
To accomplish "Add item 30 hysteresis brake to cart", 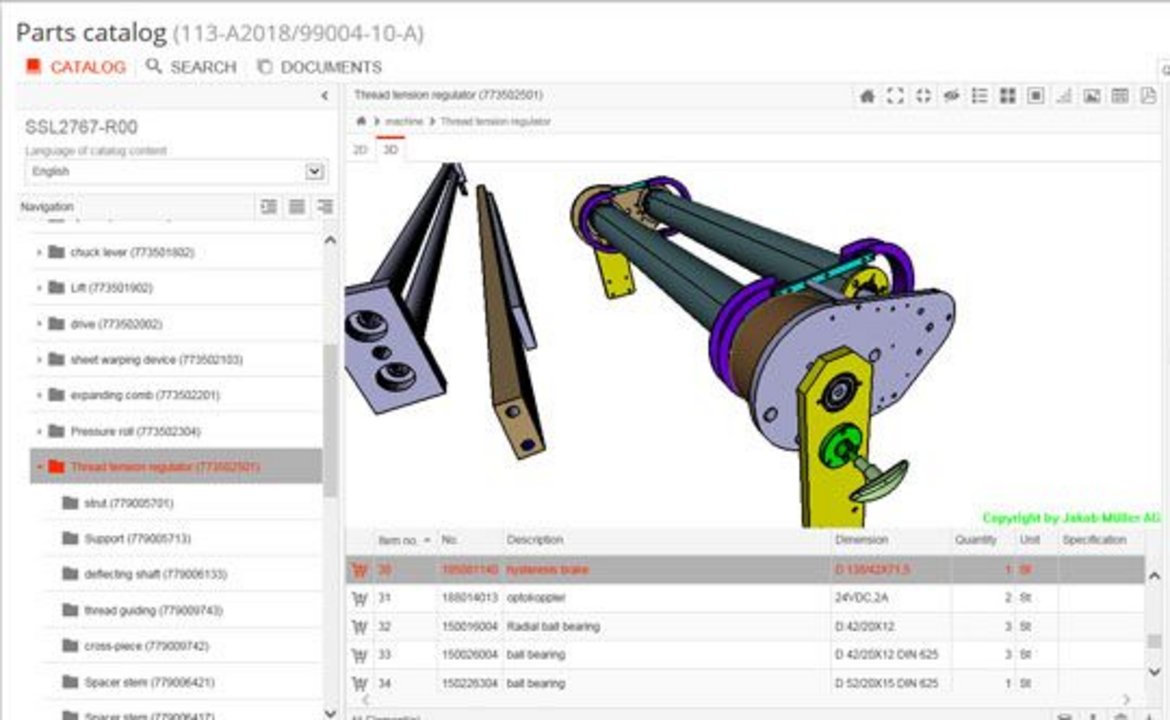I will pos(359,570).
